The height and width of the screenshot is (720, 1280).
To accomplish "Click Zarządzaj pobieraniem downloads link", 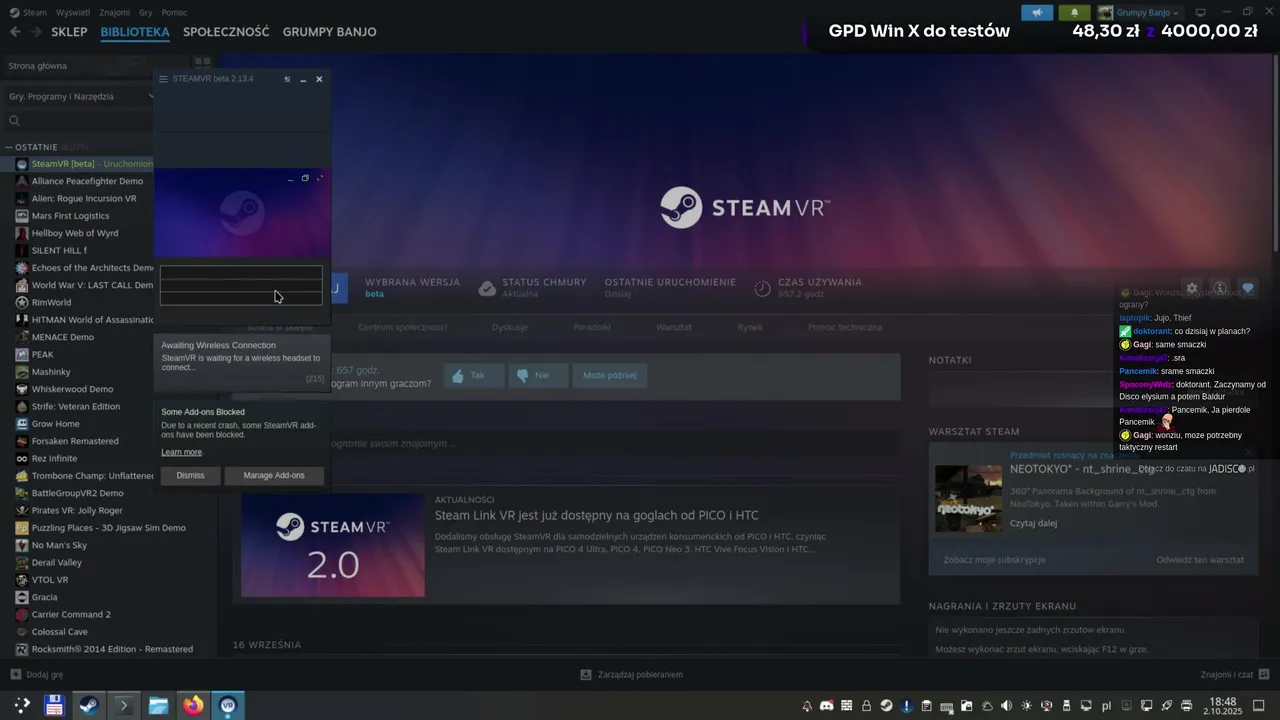I will (x=632, y=675).
